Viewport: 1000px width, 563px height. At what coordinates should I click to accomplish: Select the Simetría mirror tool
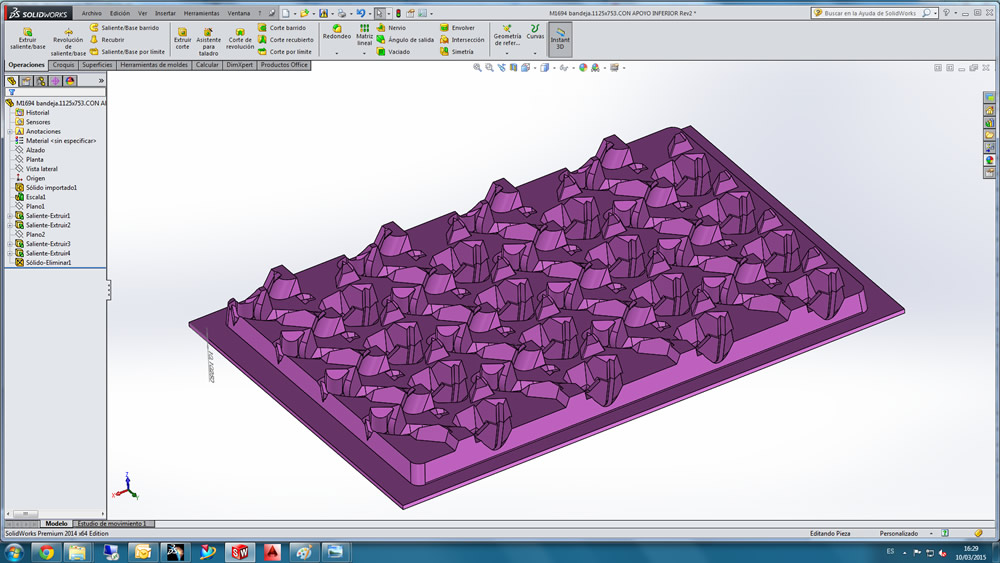(457, 52)
